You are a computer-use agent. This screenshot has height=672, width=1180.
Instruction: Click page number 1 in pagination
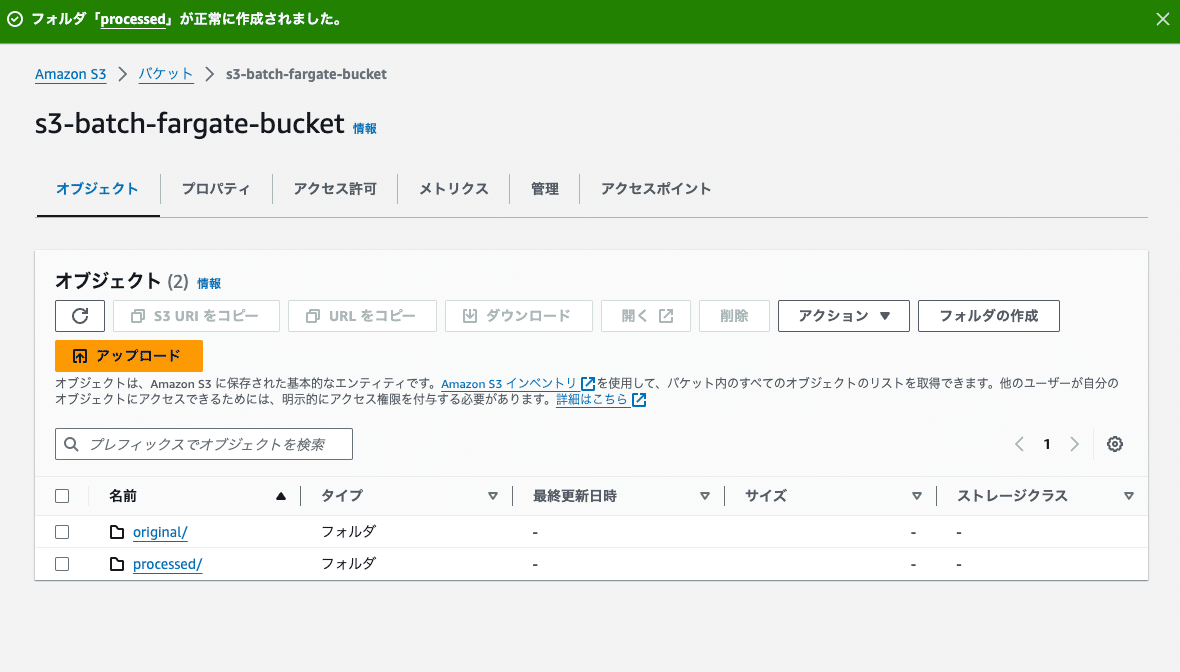click(1047, 444)
